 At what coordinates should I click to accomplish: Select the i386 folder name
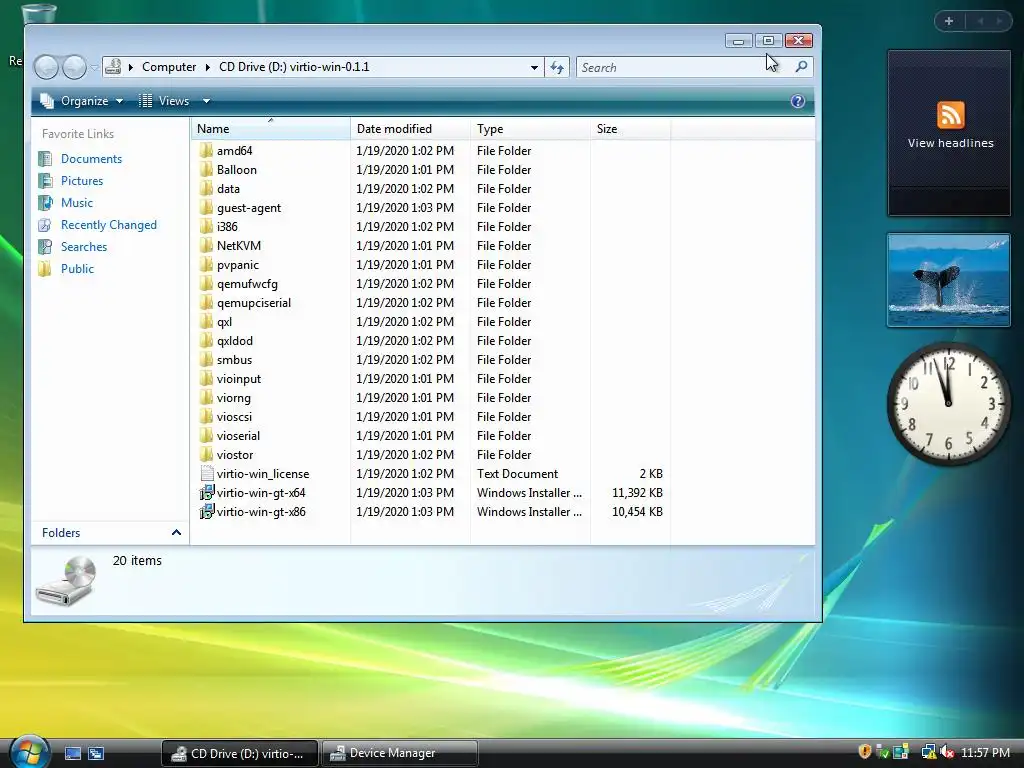point(227,227)
